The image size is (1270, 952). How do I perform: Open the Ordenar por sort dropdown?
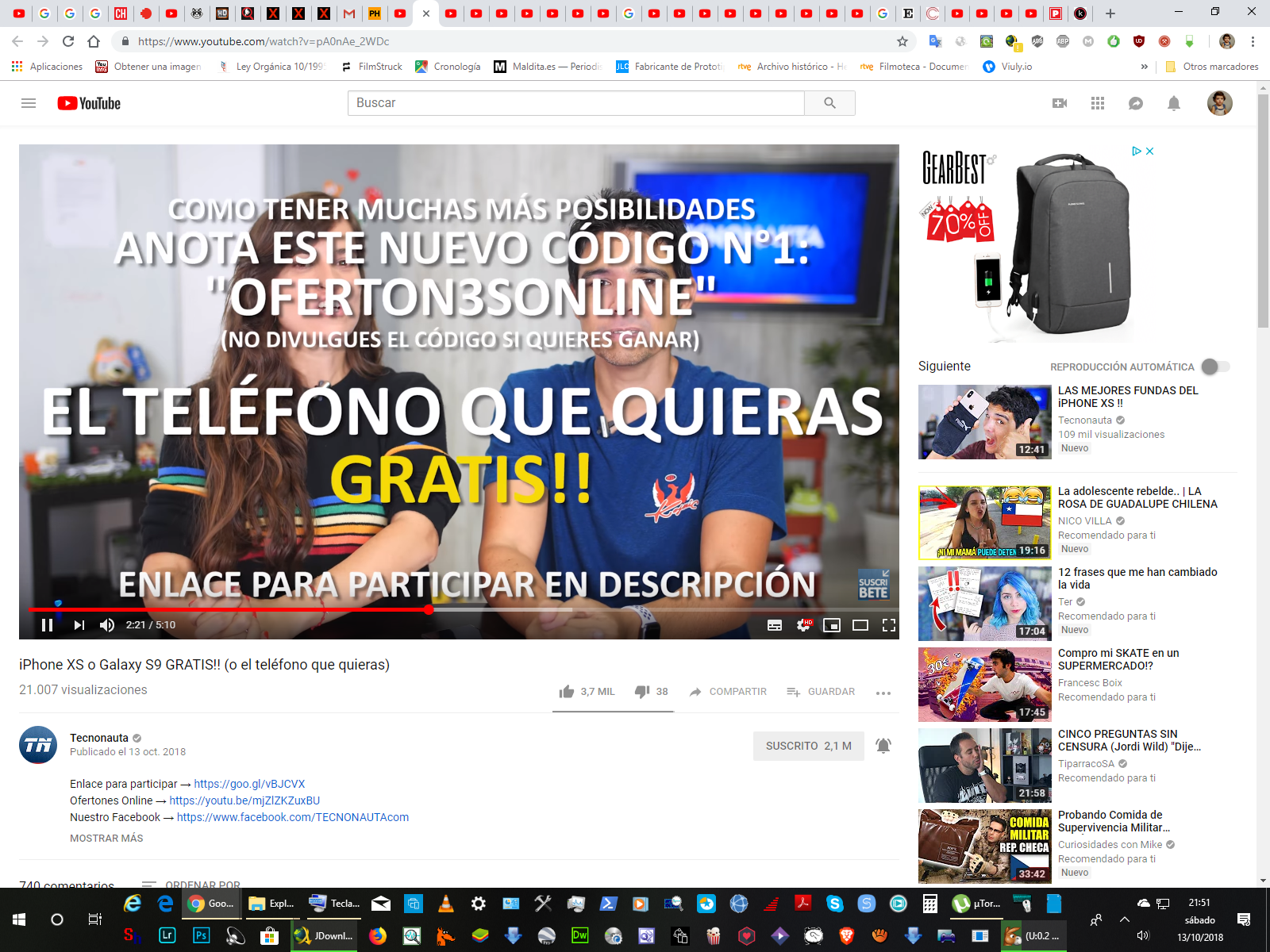[191, 884]
